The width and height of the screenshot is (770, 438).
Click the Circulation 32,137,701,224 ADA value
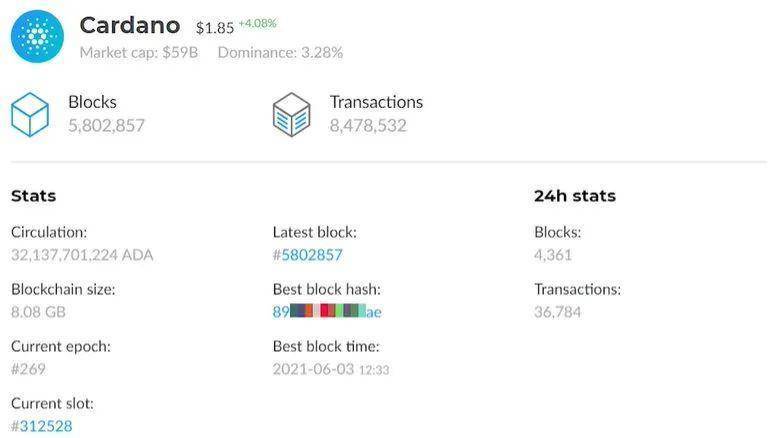[x=82, y=255]
